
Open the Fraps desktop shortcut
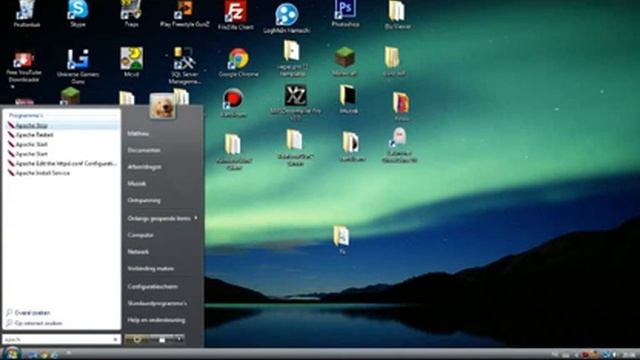tap(131, 13)
